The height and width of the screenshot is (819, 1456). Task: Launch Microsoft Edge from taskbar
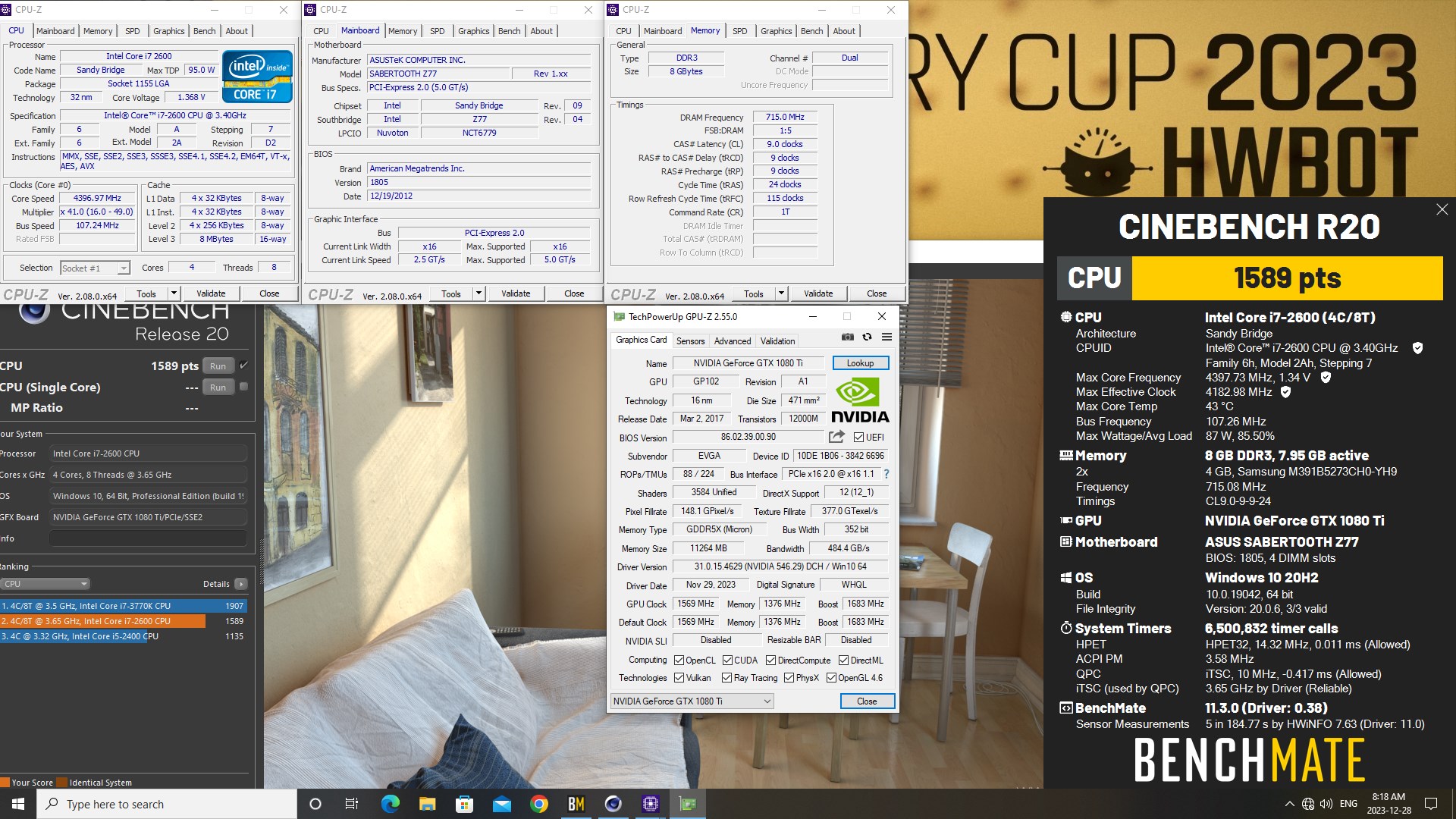(x=390, y=804)
